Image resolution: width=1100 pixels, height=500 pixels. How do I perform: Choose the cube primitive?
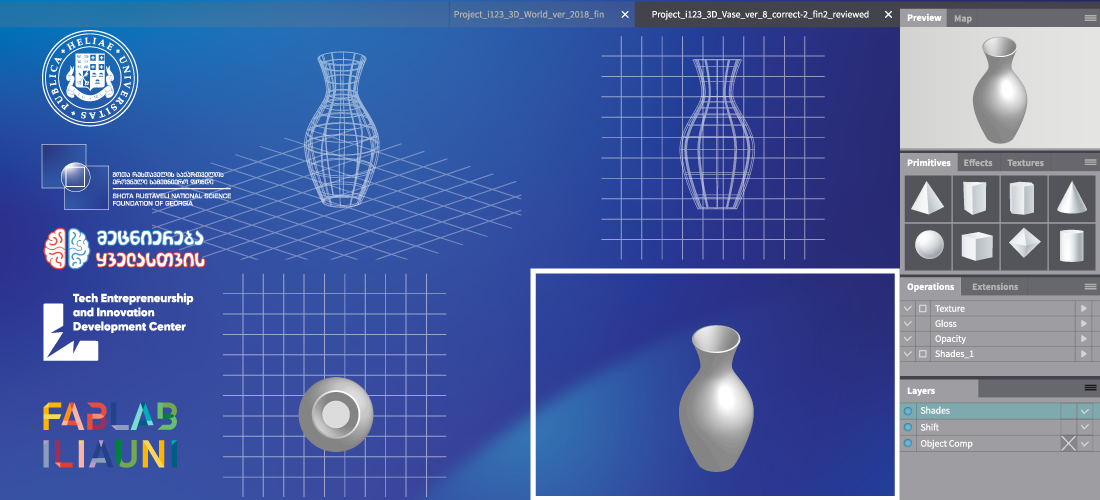point(974,246)
